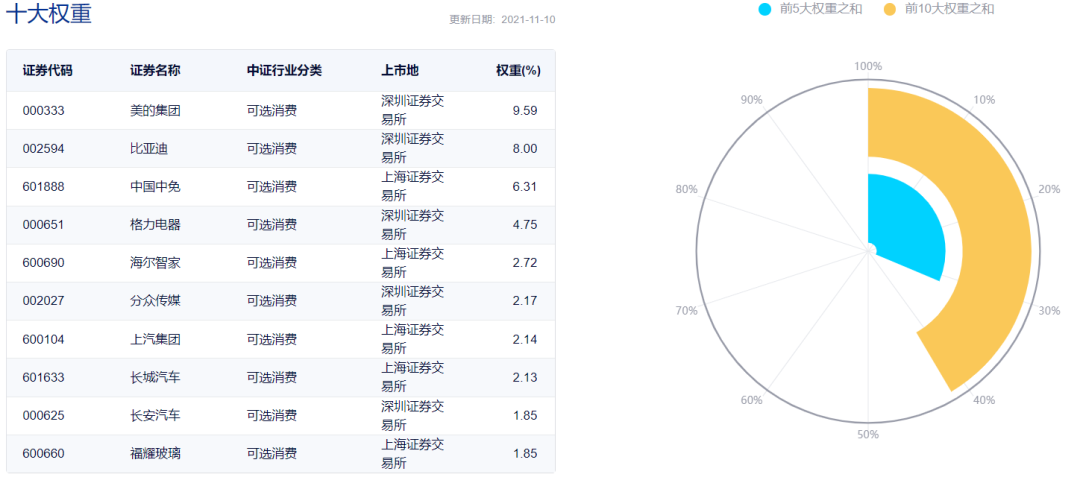This screenshot has height=486, width=1080.
Task: Select stock code 002594
Action: [x=43, y=149]
